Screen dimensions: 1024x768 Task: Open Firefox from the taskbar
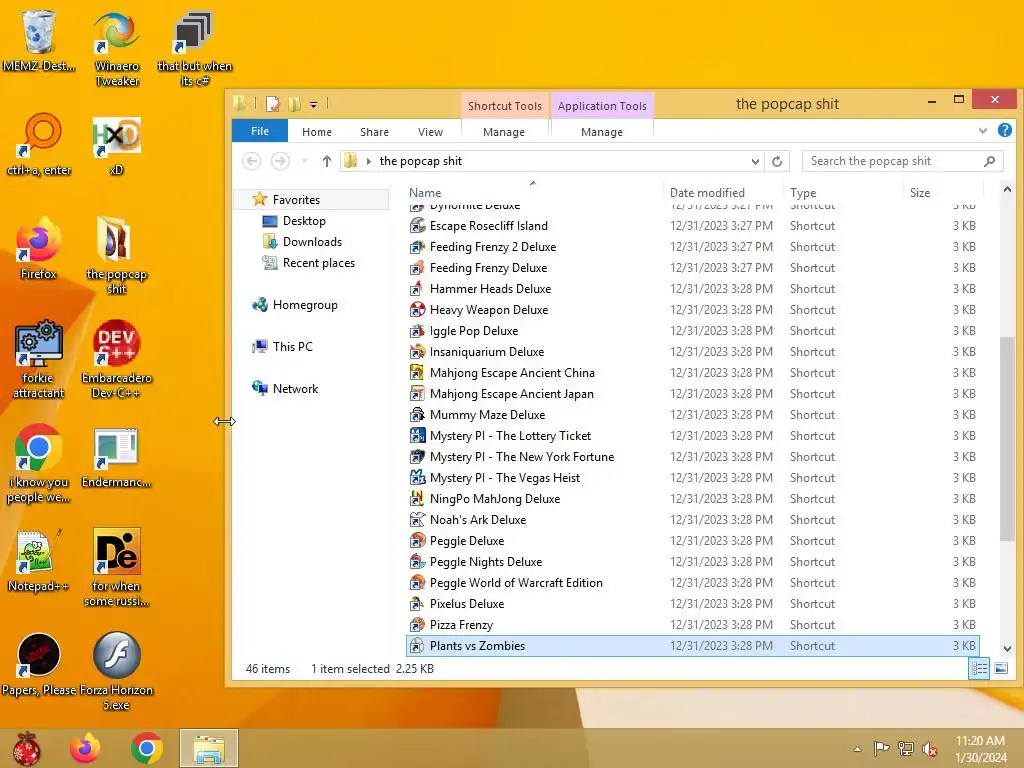point(85,748)
